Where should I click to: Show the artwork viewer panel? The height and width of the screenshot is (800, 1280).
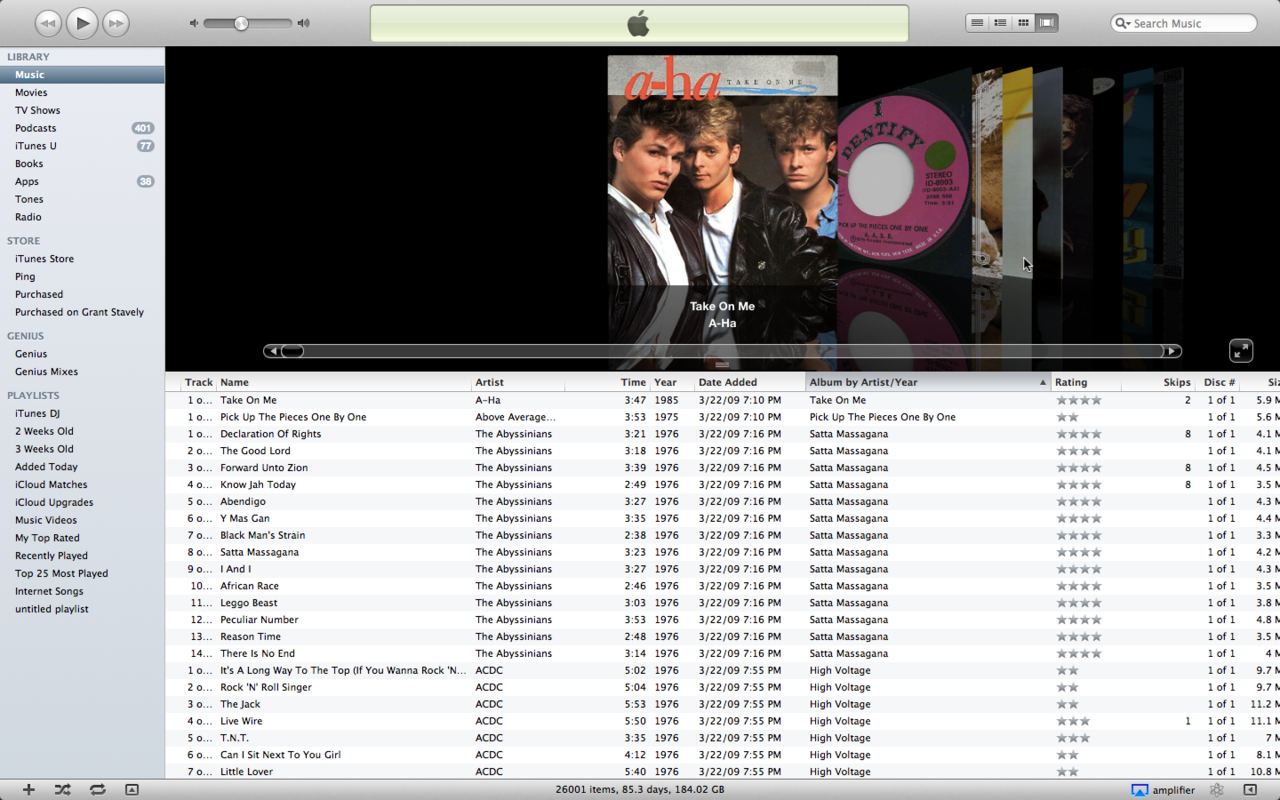[132, 789]
